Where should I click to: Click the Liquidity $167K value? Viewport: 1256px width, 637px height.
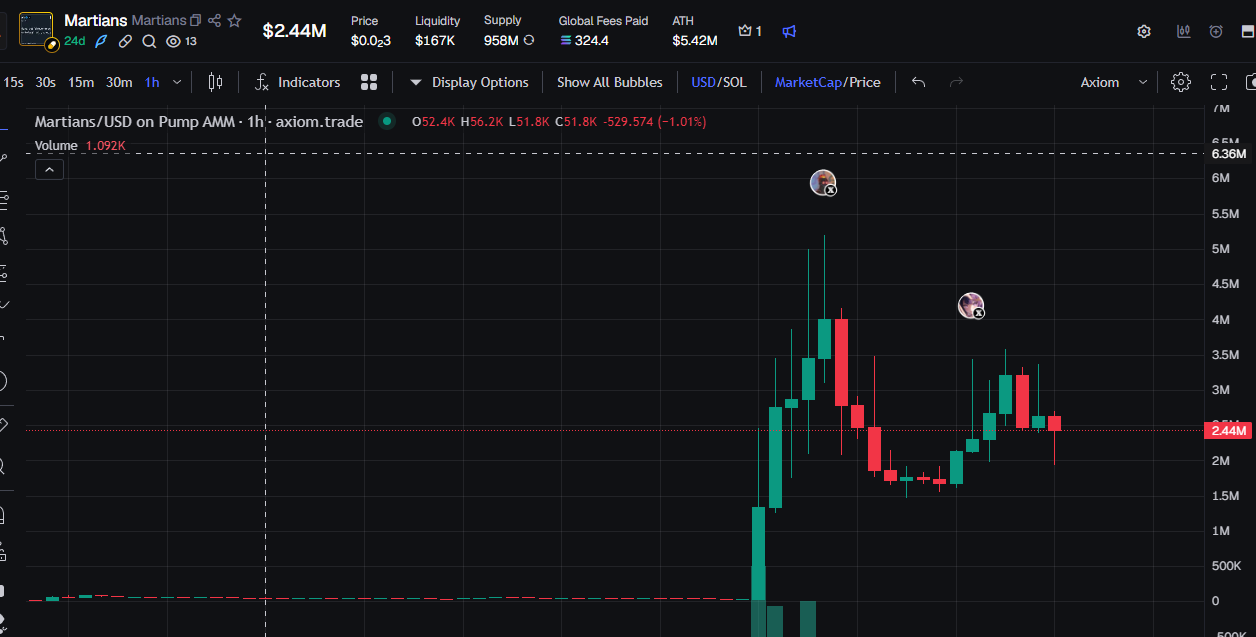pyautogui.click(x=435, y=41)
